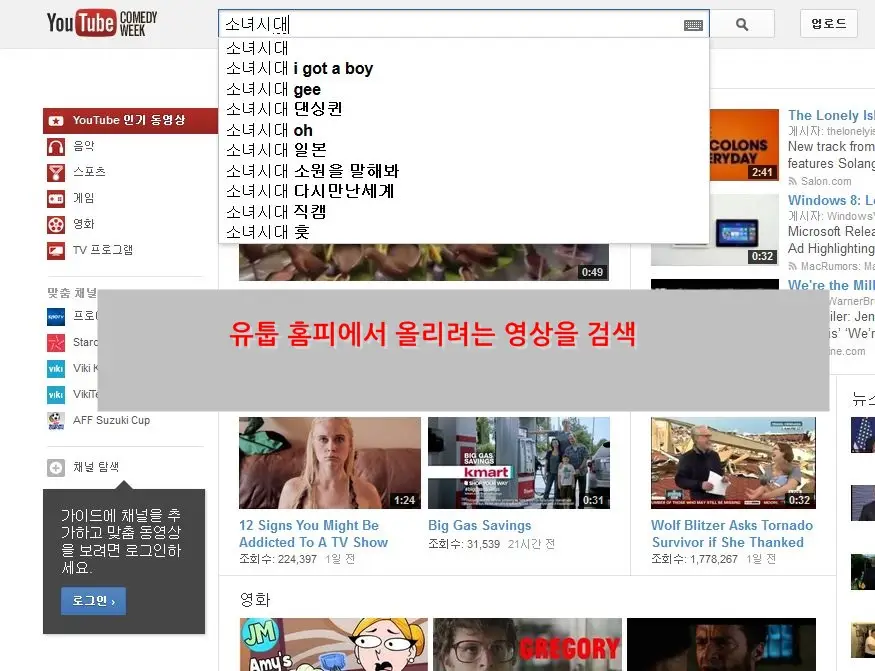Click the red star Starc channel icon
This screenshot has height=671, width=875.
pyautogui.click(x=56, y=343)
